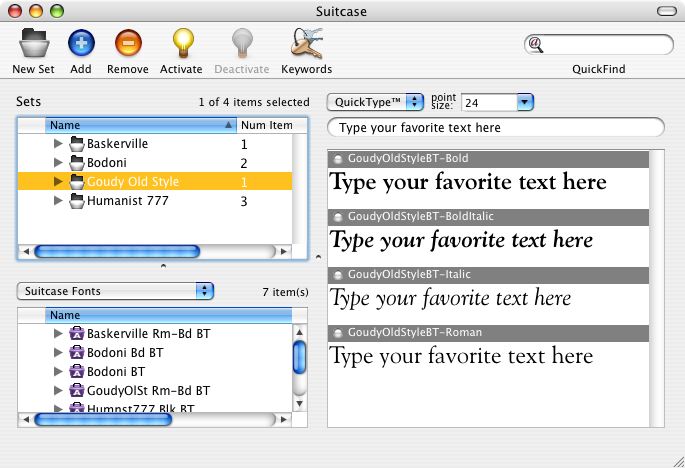The image size is (685, 468).
Task: Open the QuickType preview mode dropdown
Action: (x=375, y=102)
